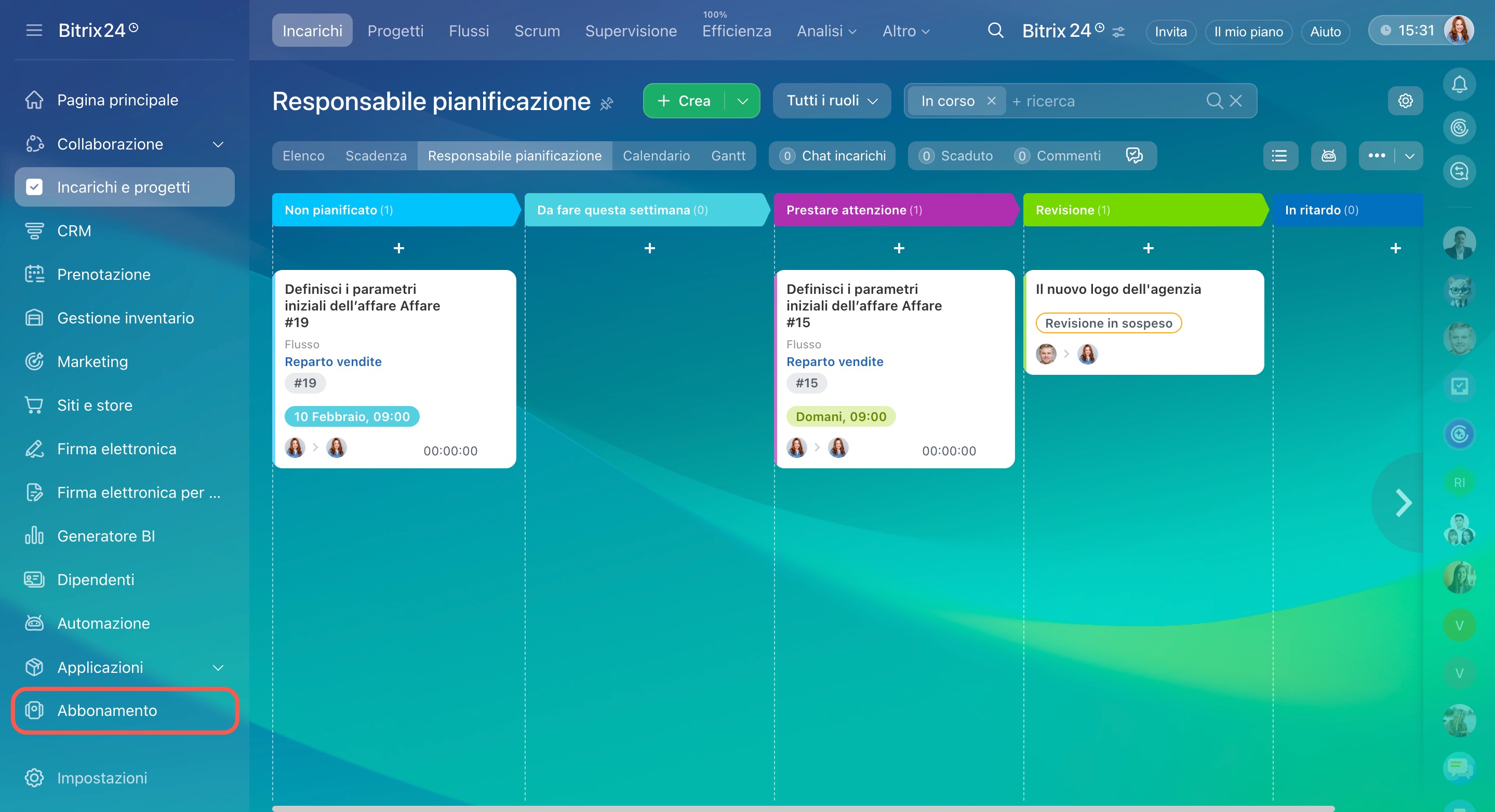Viewport: 1495px width, 812px height.
Task: Switch to the Gantt view tab
Action: [728, 155]
